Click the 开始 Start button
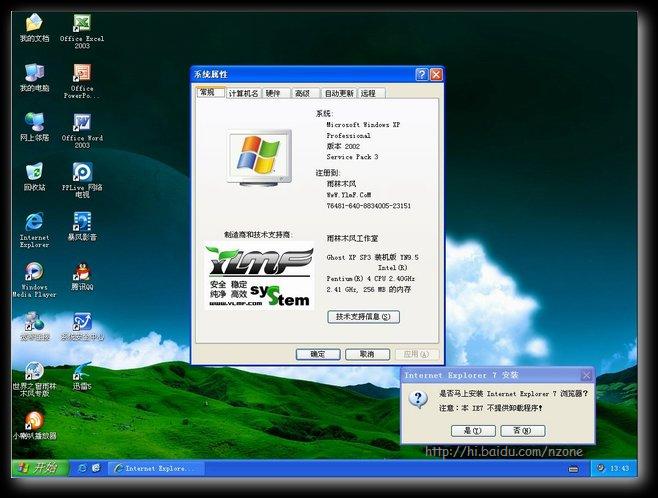658x498 pixels. [39, 467]
